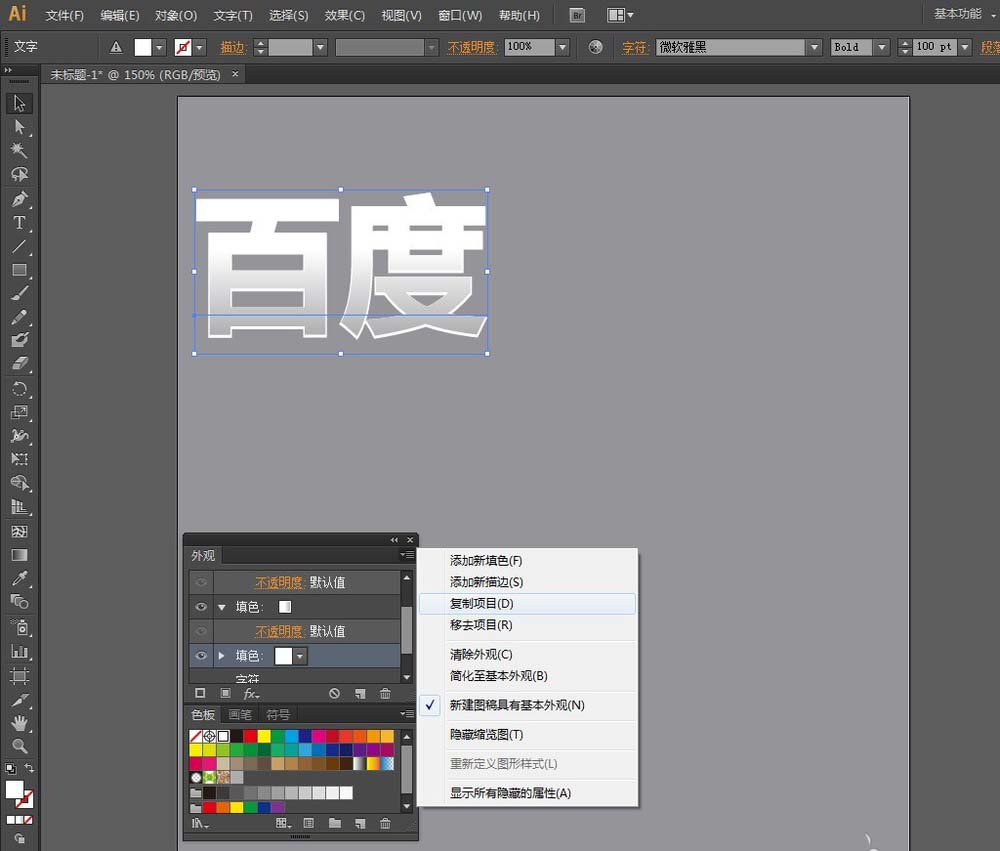Open the 微软雅黑 font family dropdown
This screenshot has width=1000, height=851.
click(x=814, y=47)
